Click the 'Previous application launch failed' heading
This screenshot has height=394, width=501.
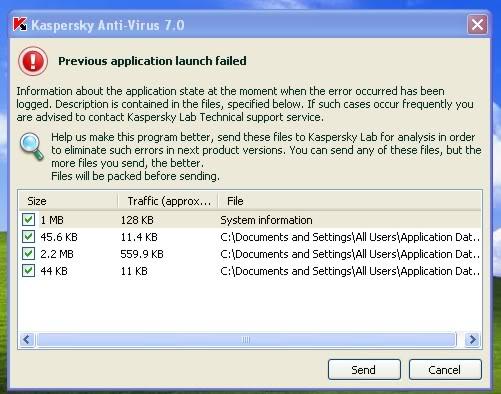(152, 61)
